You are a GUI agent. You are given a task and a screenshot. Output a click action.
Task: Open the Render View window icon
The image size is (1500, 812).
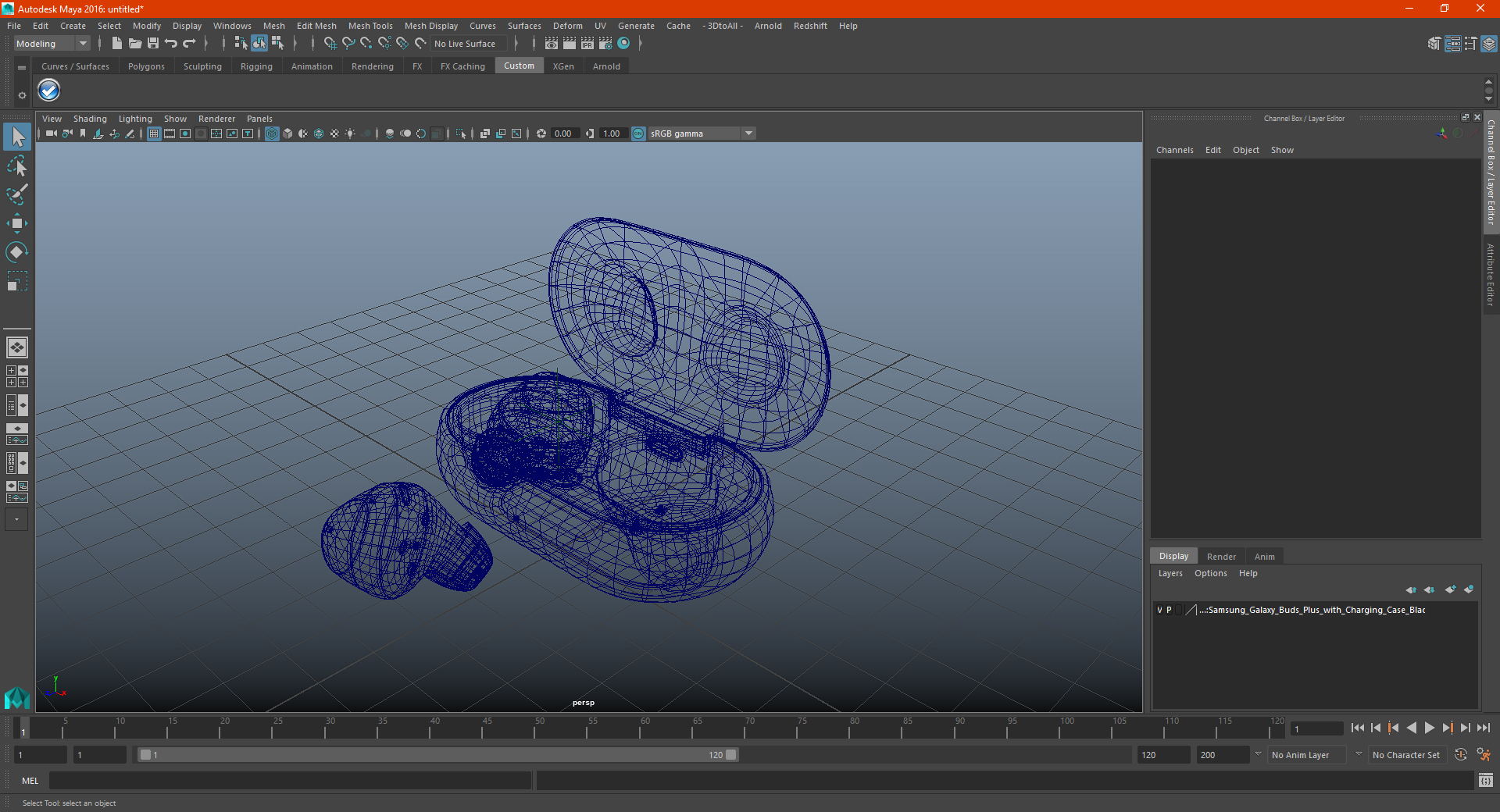(x=552, y=44)
